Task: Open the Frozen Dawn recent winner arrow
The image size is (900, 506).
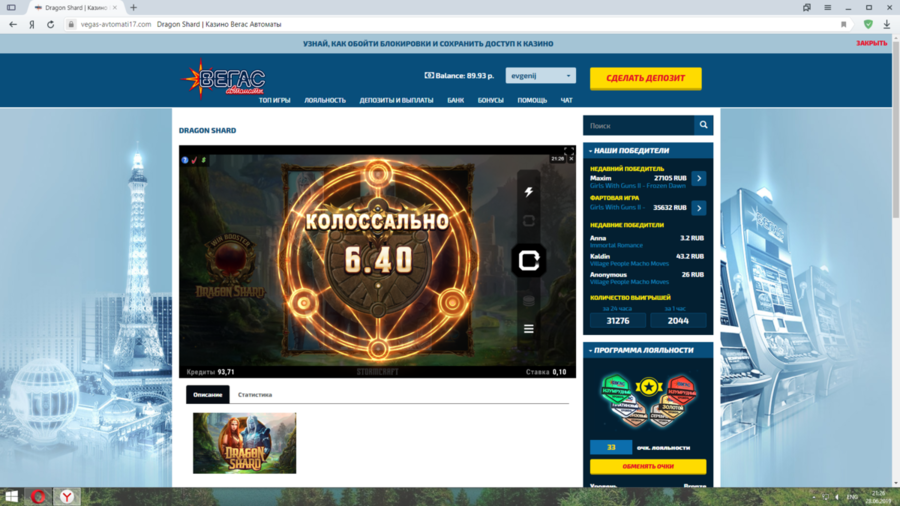Action: point(698,179)
